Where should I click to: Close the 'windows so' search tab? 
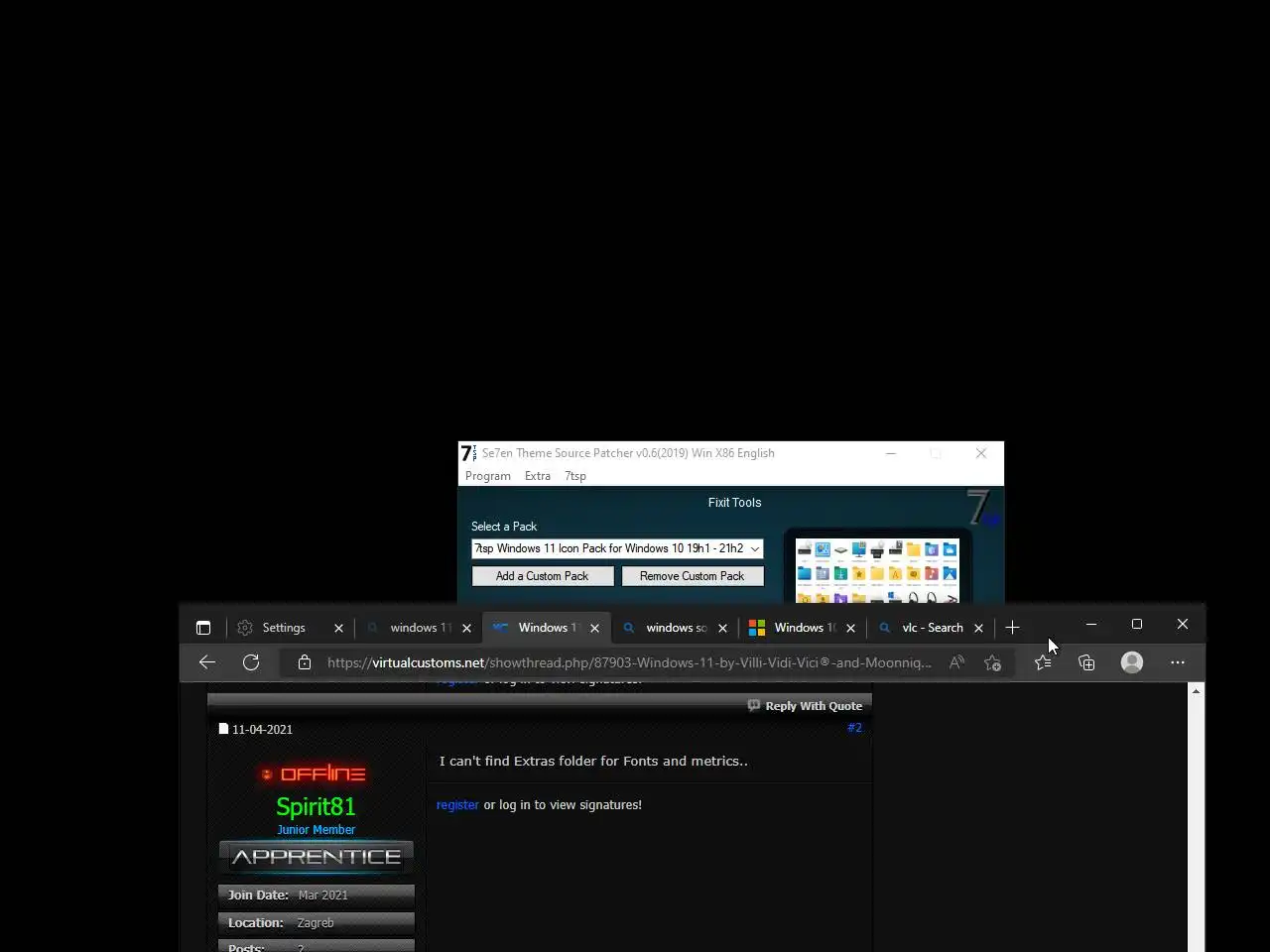click(722, 628)
